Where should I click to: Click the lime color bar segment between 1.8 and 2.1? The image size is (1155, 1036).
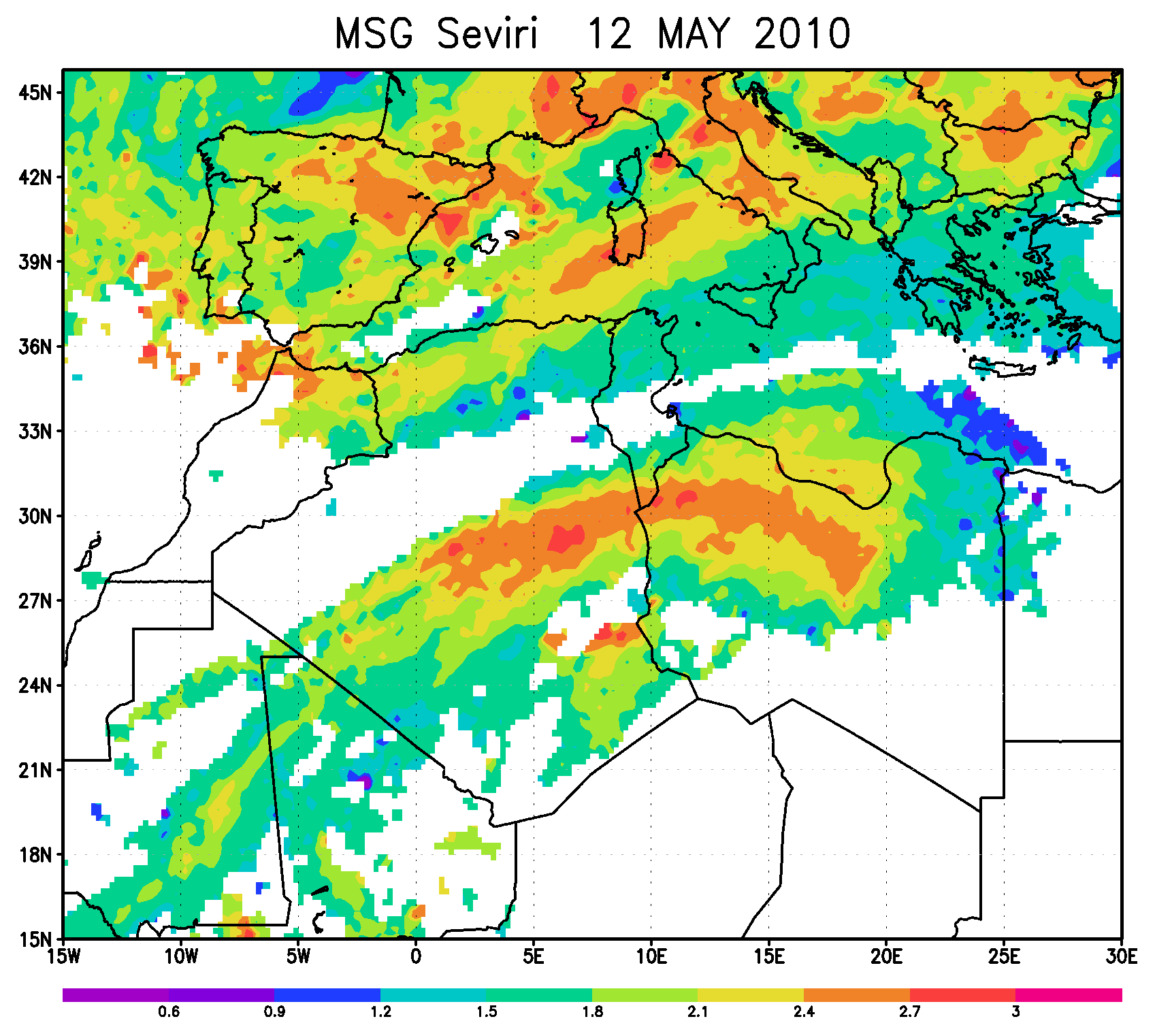tap(645, 995)
